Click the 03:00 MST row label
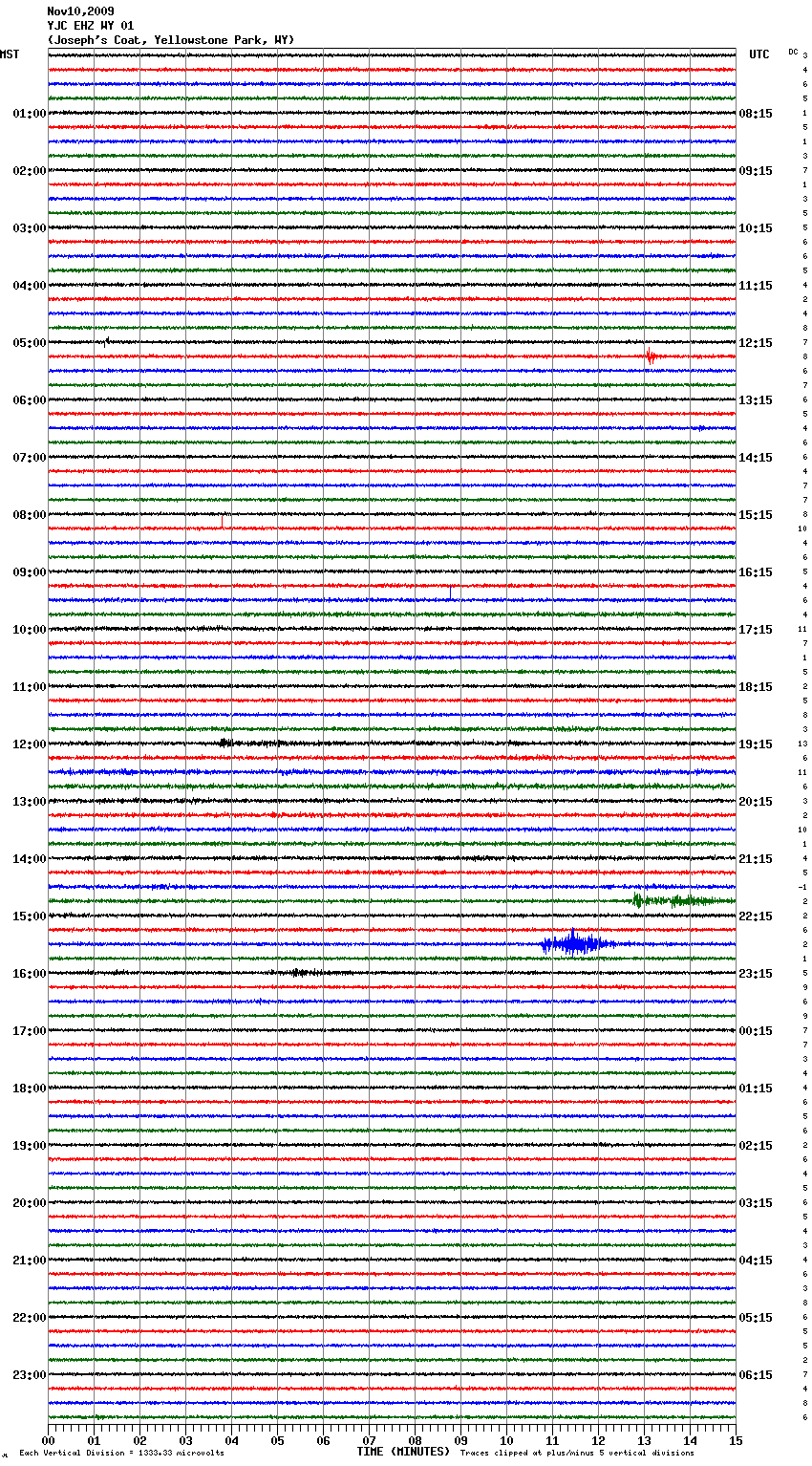 30,228
